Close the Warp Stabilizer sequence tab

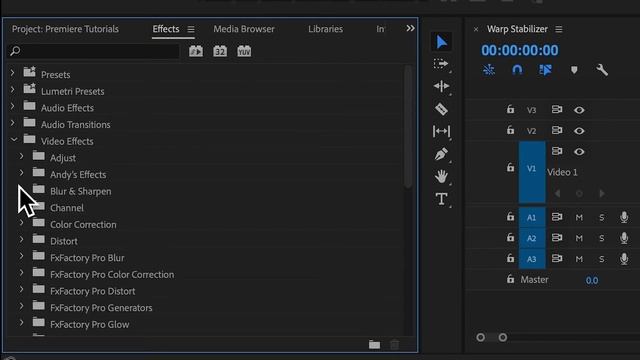point(476,29)
